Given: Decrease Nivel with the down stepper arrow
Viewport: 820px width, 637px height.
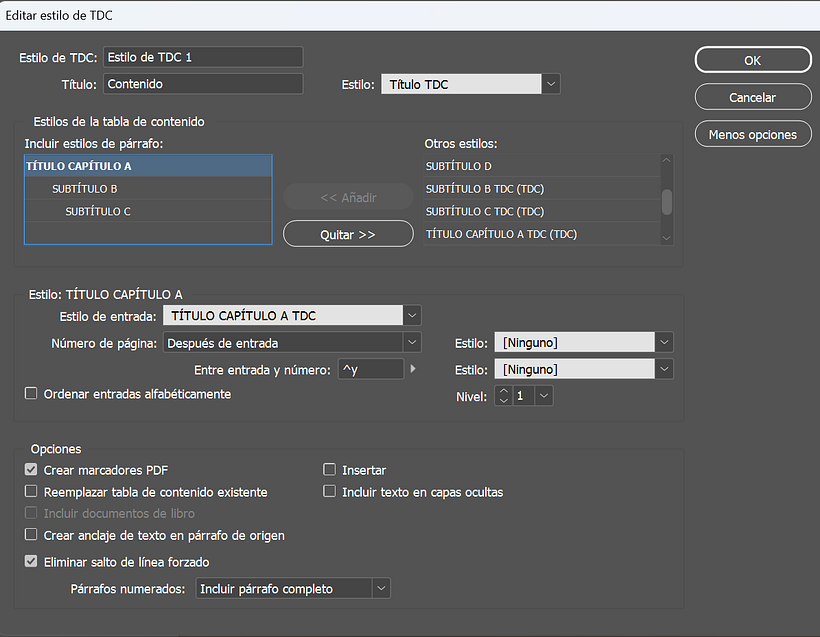Looking at the screenshot, I should tap(503, 401).
